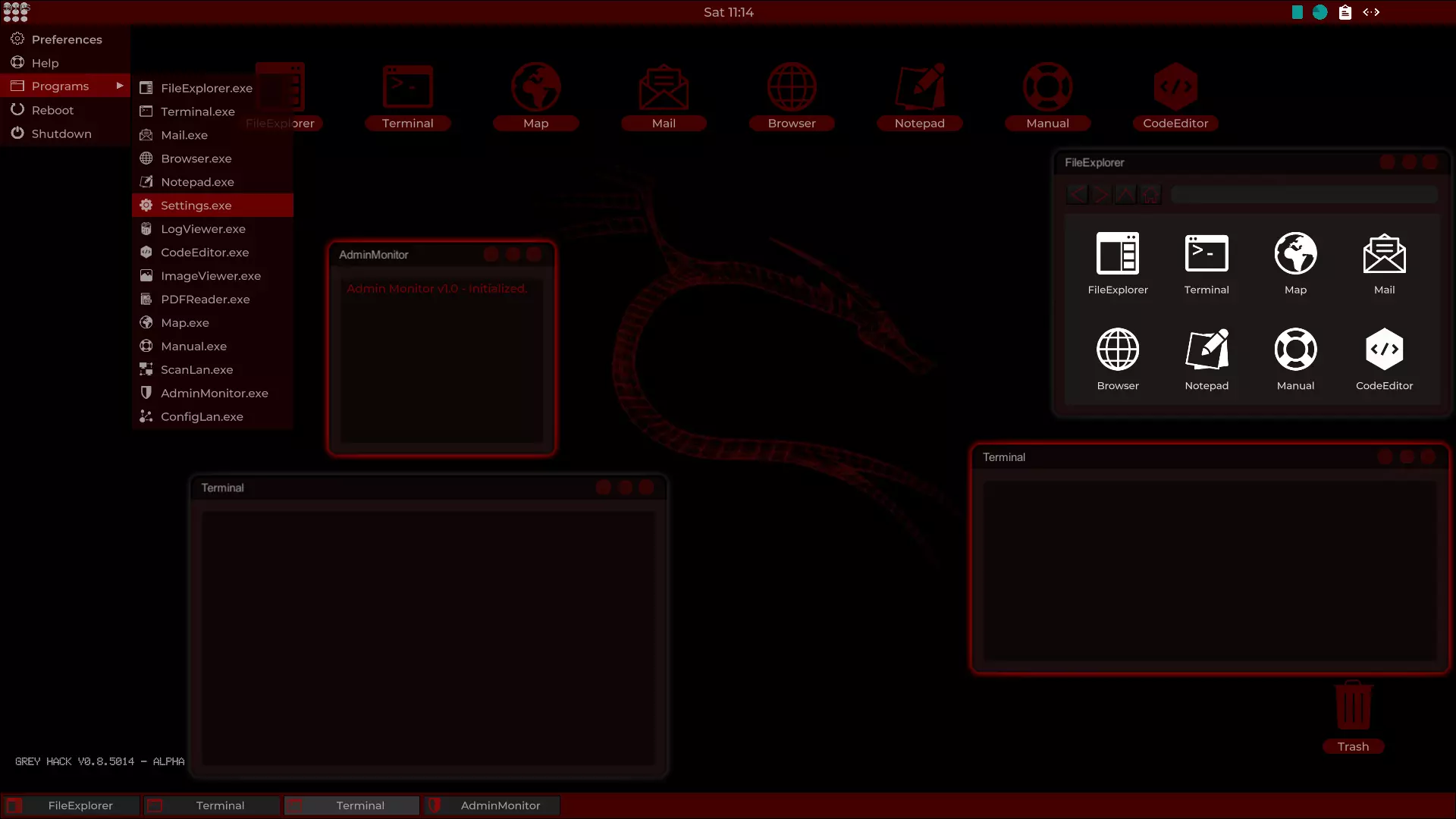Screen dimensions: 1456x819
Task: Choose ScanLan.exe in the programs menu
Action: (196, 370)
